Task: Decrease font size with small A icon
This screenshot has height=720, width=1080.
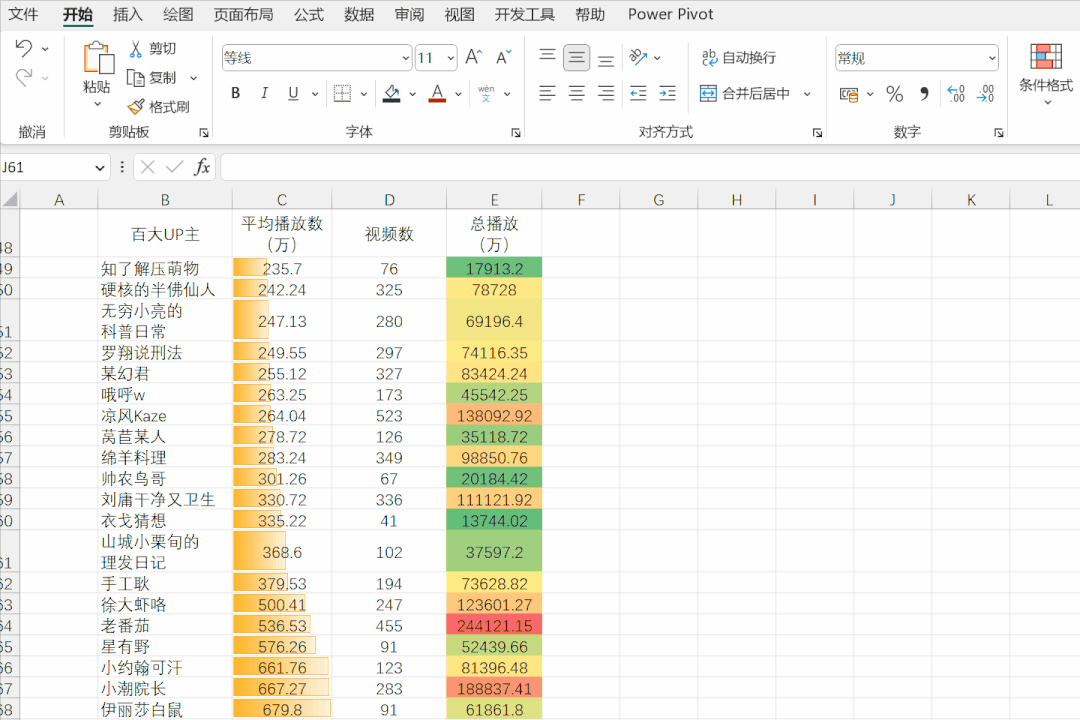Action: pos(503,57)
